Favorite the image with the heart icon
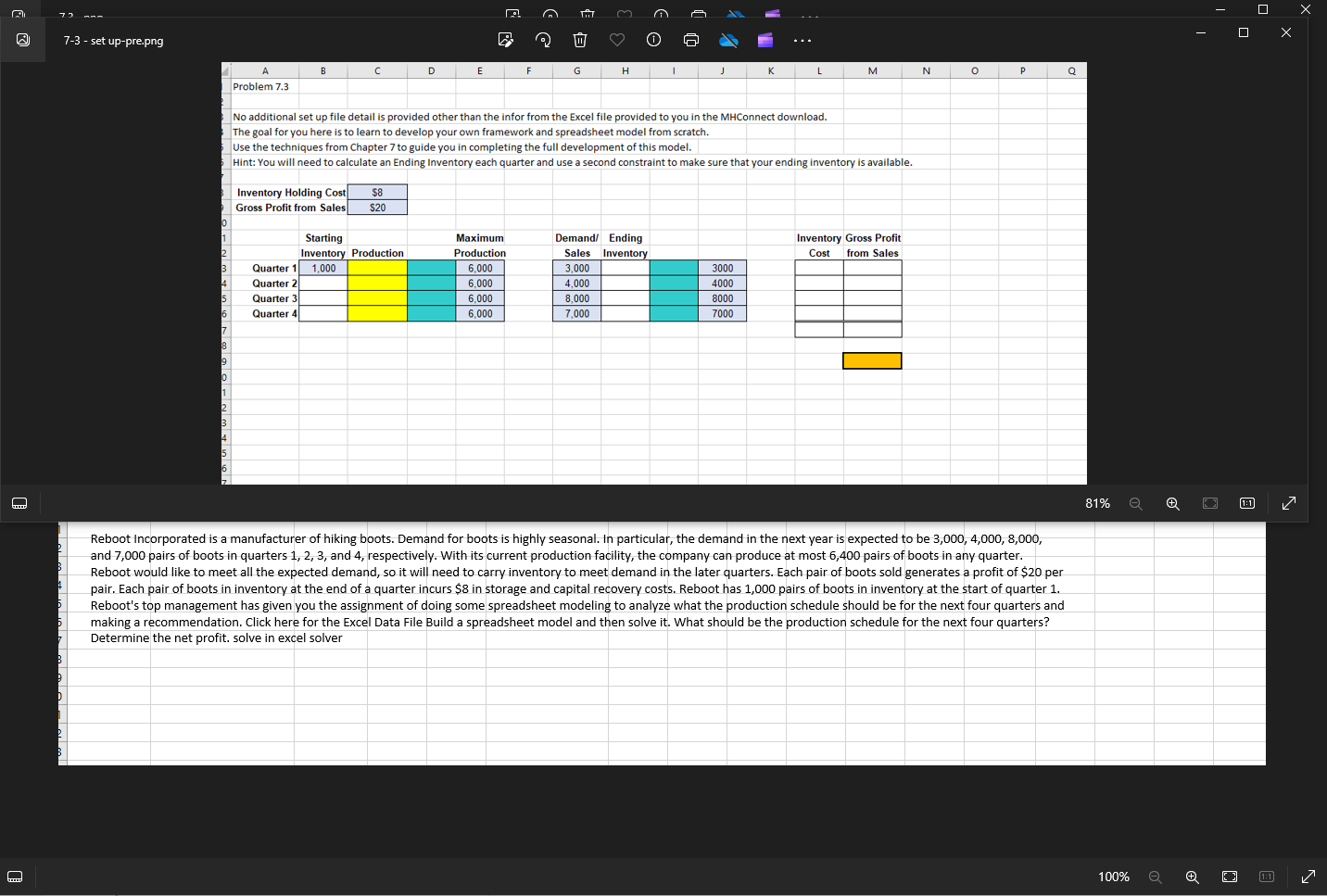Viewport: 1327px width, 896px height. click(x=617, y=40)
